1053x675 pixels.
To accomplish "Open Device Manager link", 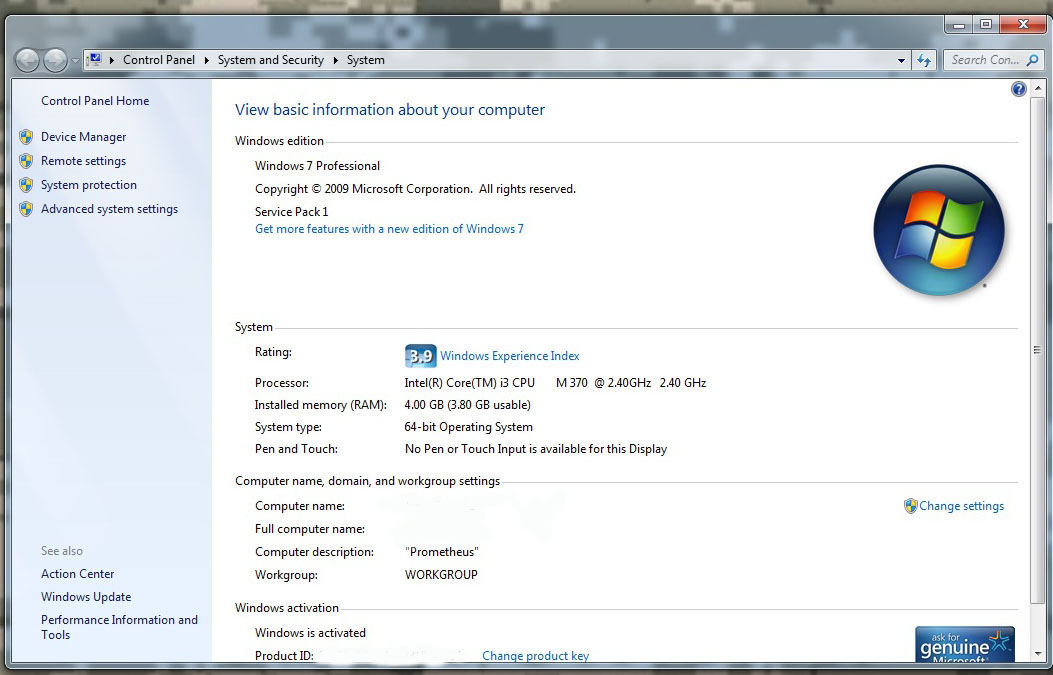I will click(83, 137).
